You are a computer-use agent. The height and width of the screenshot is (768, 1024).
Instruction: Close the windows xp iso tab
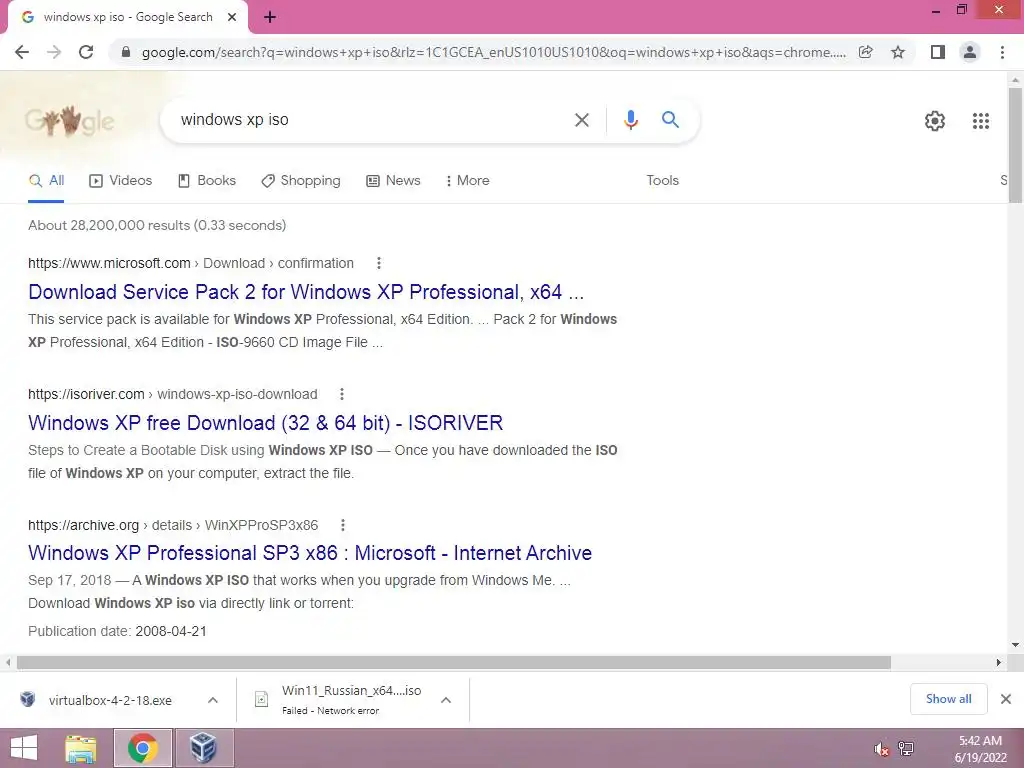click(x=232, y=17)
